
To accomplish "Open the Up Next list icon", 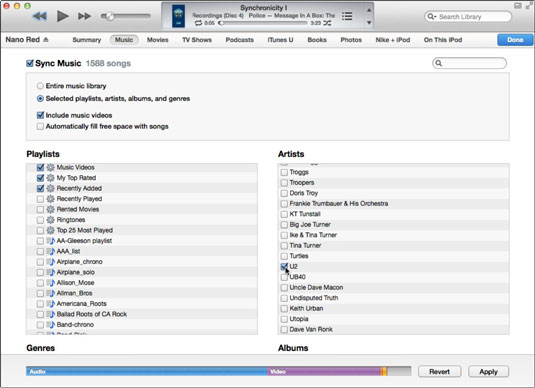I will click(x=347, y=16).
